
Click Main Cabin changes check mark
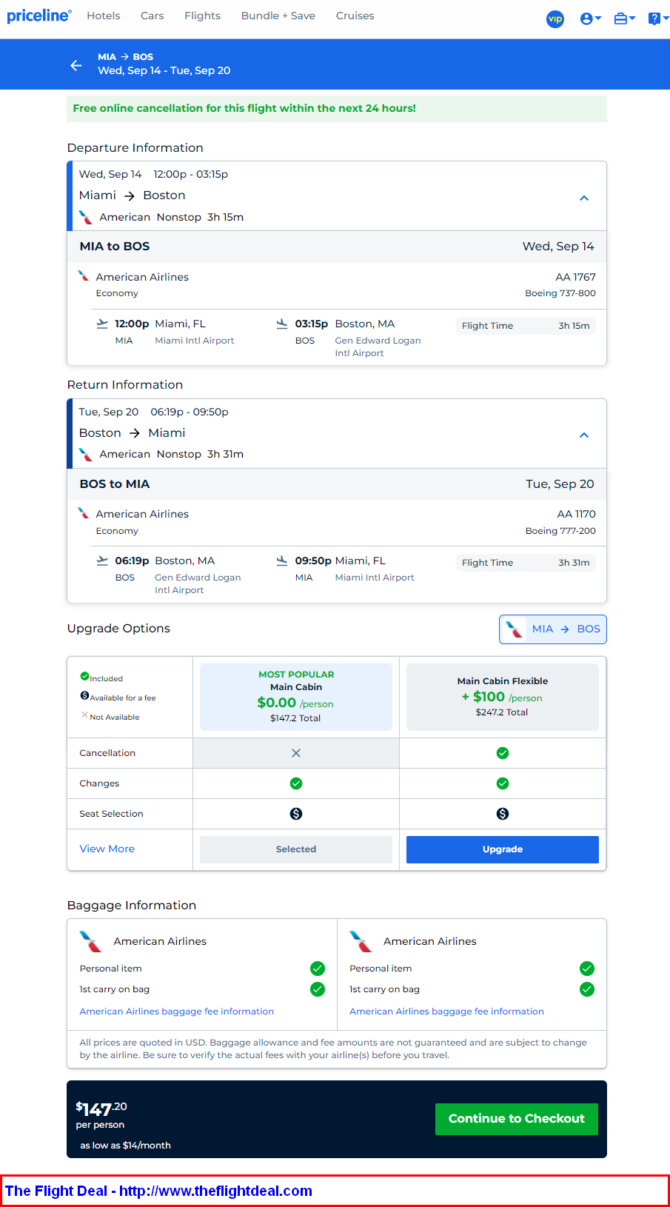[296, 783]
